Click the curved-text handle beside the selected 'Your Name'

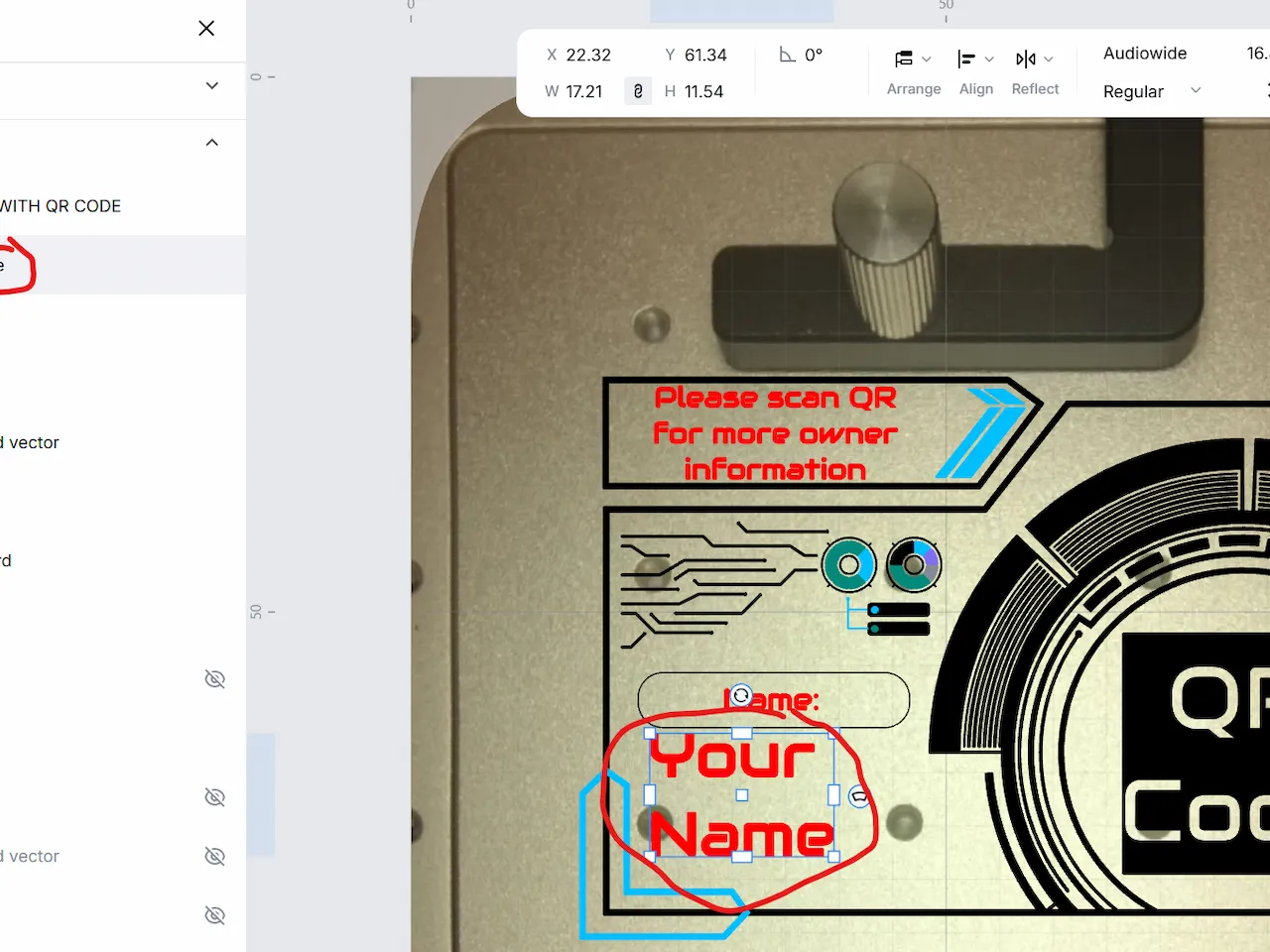click(859, 796)
